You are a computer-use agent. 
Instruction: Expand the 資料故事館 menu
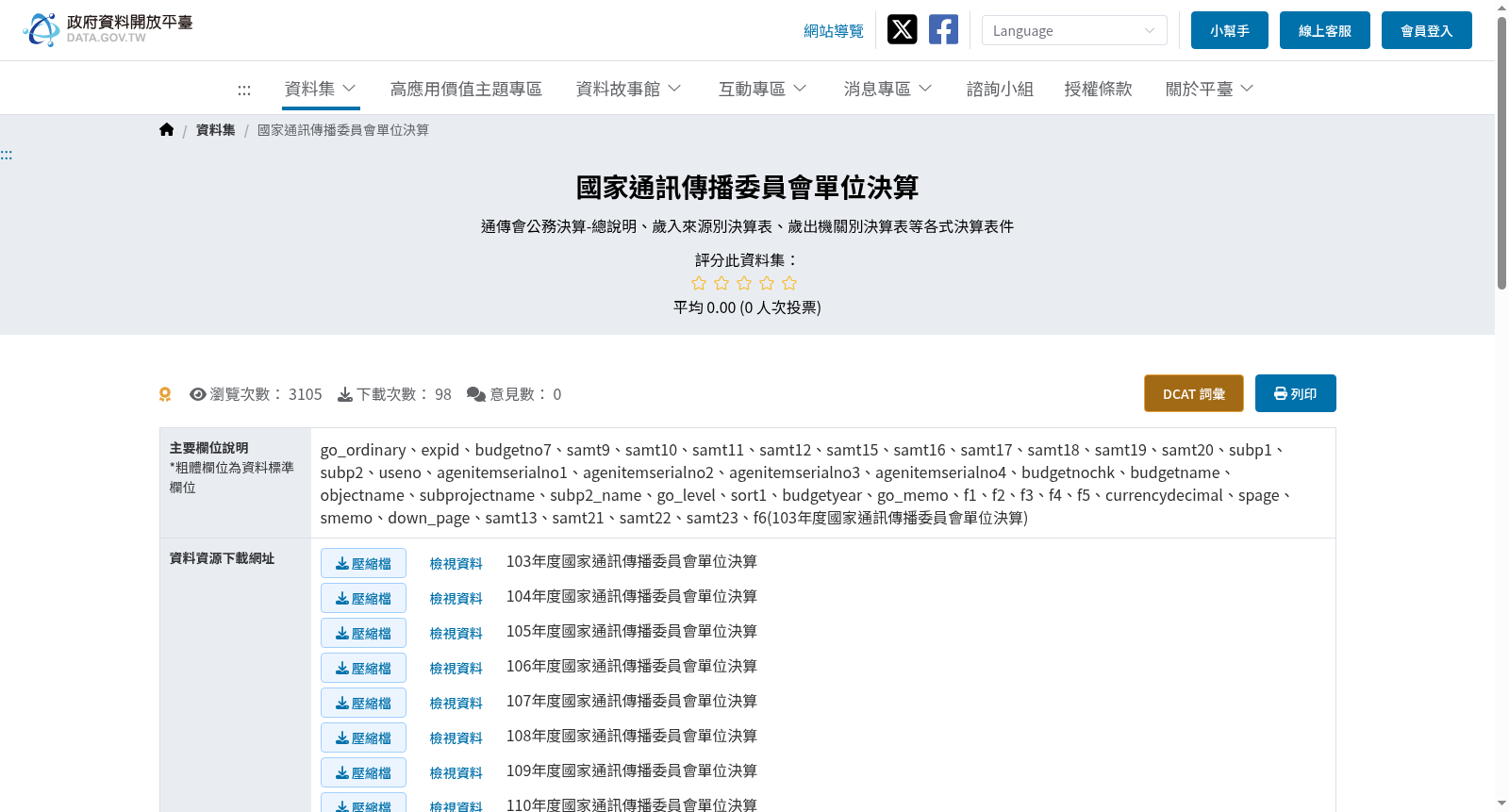click(x=628, y=89)
